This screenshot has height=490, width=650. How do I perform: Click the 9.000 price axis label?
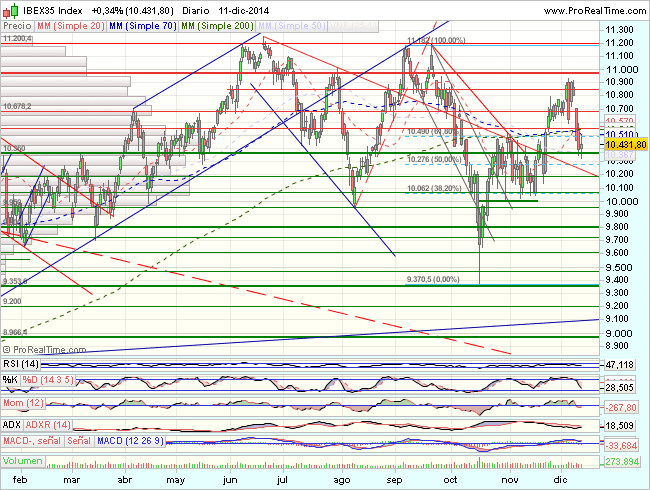(619, 334)
